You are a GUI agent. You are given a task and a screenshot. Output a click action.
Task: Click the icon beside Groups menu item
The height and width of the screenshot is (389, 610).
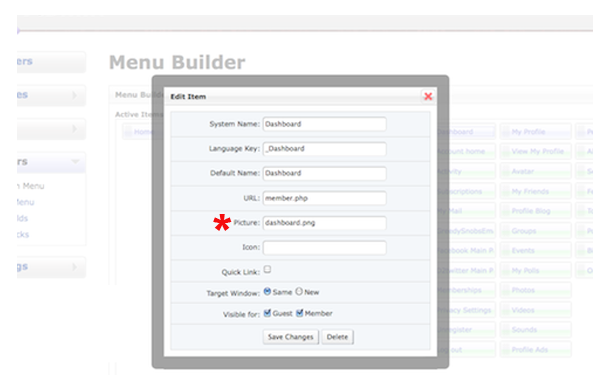click(x=505, y=231)
